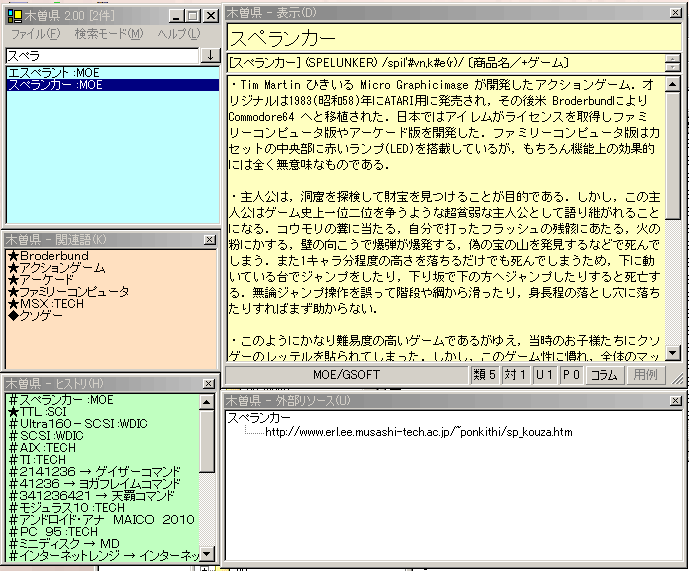Click the 用例 button
689x571 pixels.
coord(645,375)
